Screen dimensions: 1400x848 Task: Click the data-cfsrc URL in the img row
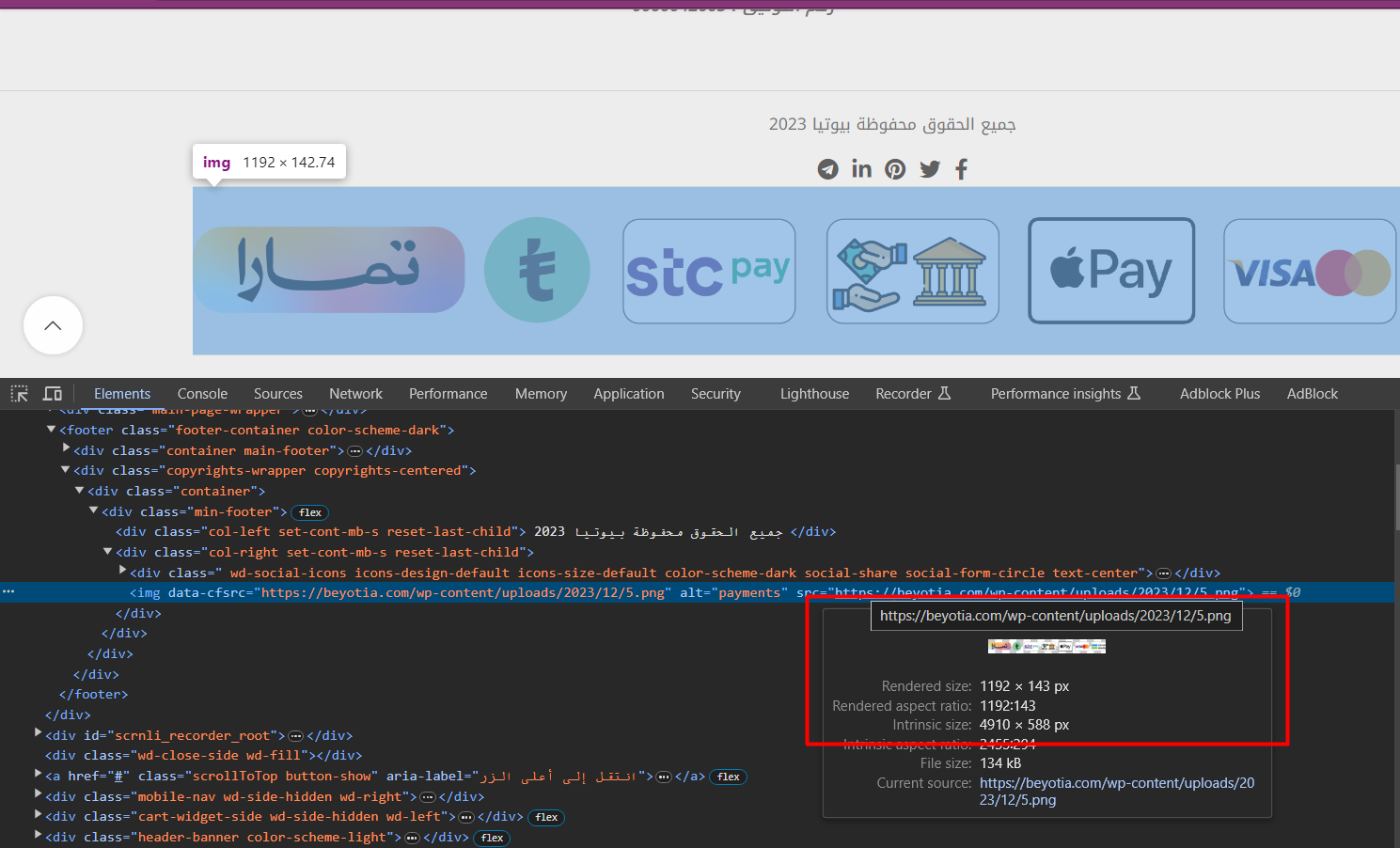point(464,593)
